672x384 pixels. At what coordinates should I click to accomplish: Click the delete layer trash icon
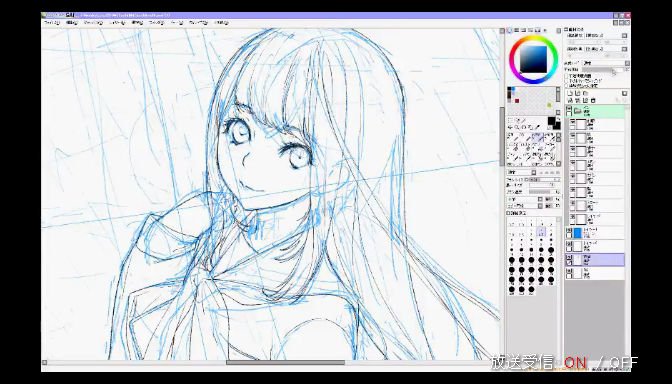click(593, 100)
